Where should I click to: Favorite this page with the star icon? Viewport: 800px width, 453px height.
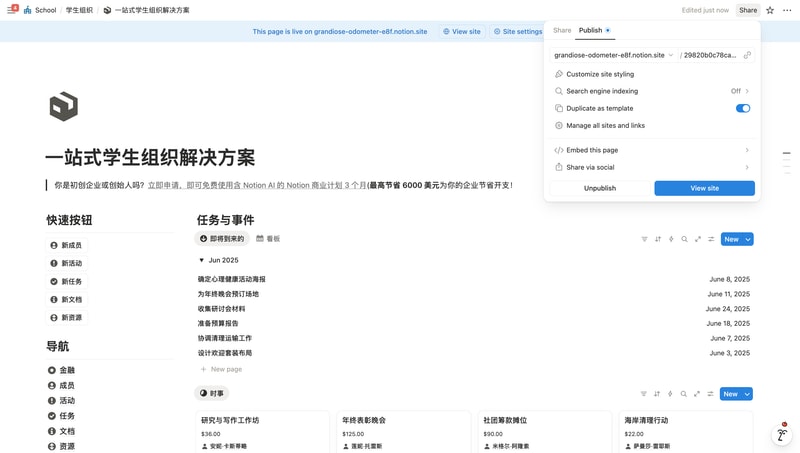(770, 10)
